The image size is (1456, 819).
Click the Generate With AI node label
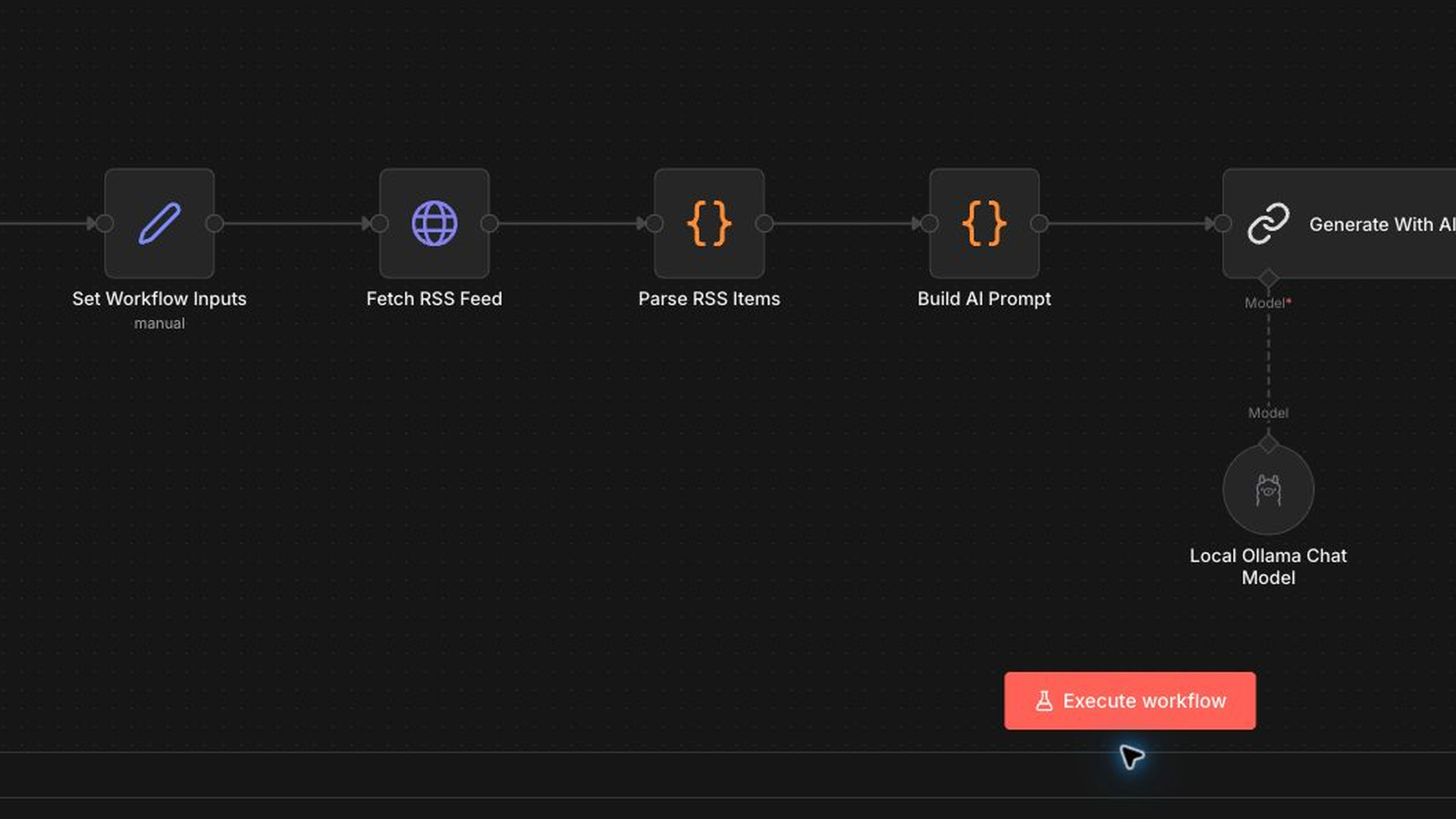click(1382, 224)
